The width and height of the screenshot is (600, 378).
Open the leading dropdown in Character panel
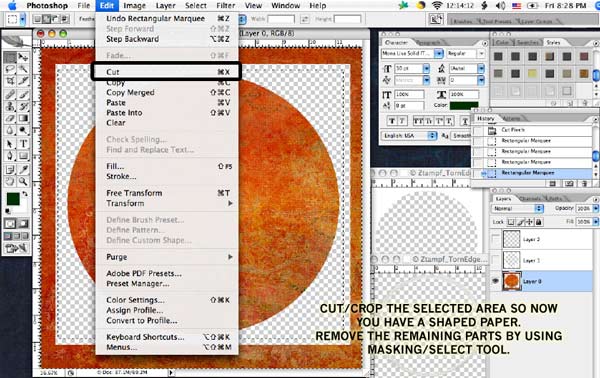point(481,68)
